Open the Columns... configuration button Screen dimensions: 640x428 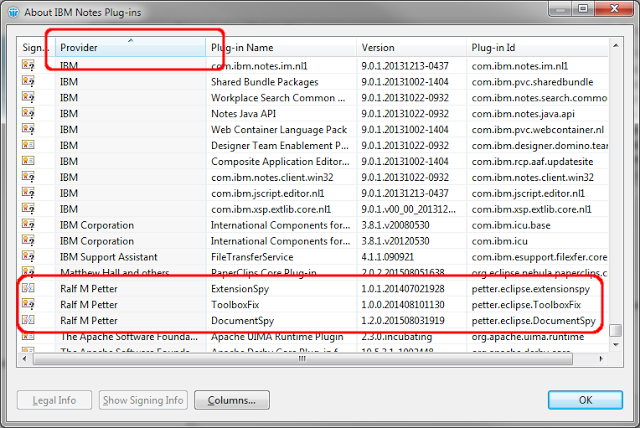pyautogui.click(x=231, y=400)
